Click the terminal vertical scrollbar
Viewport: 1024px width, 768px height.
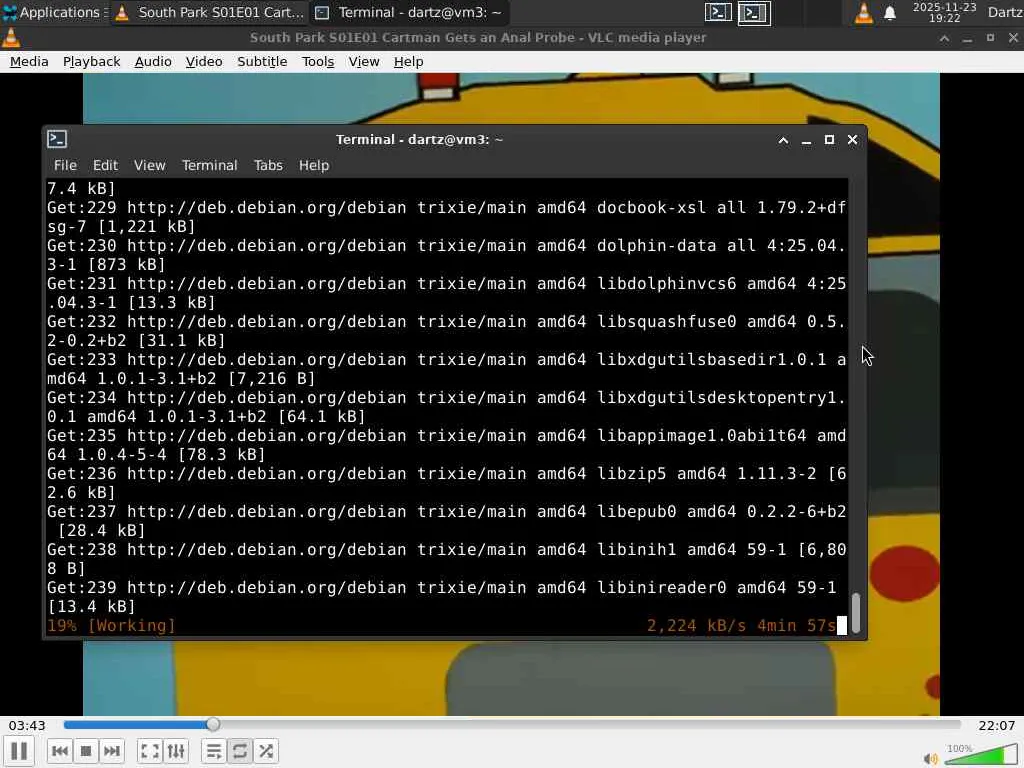click(x=856, y=613)
